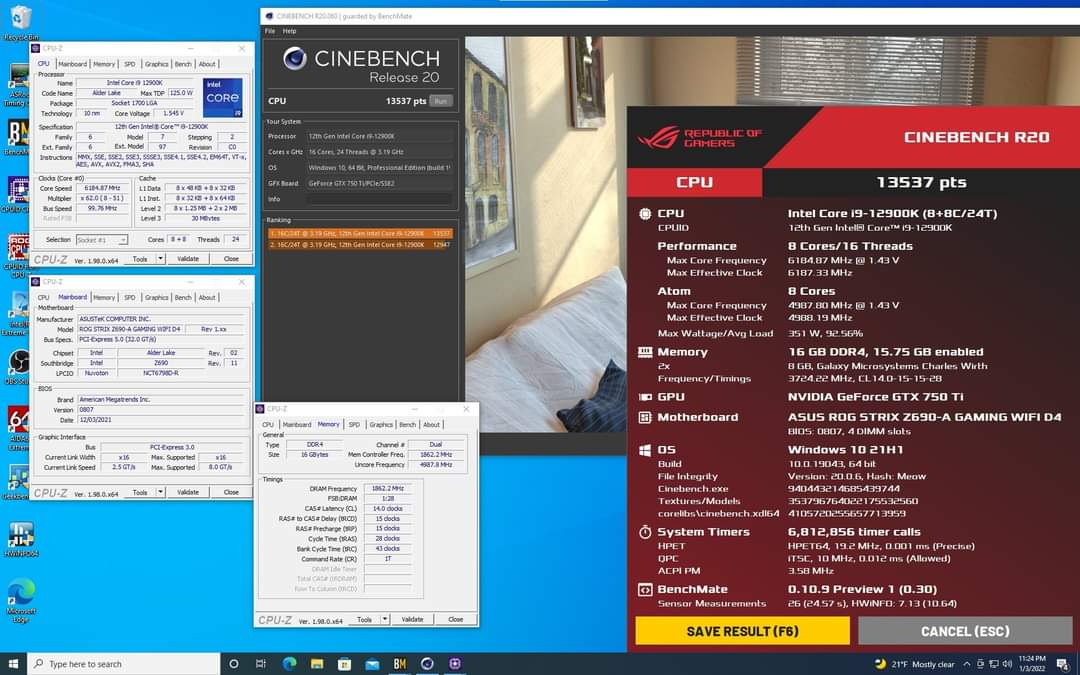Click Uncore Frequency value 4987.8 MHz
Image resolution: width=1080 pixels, height=675 pixels.
click(436, 465)
